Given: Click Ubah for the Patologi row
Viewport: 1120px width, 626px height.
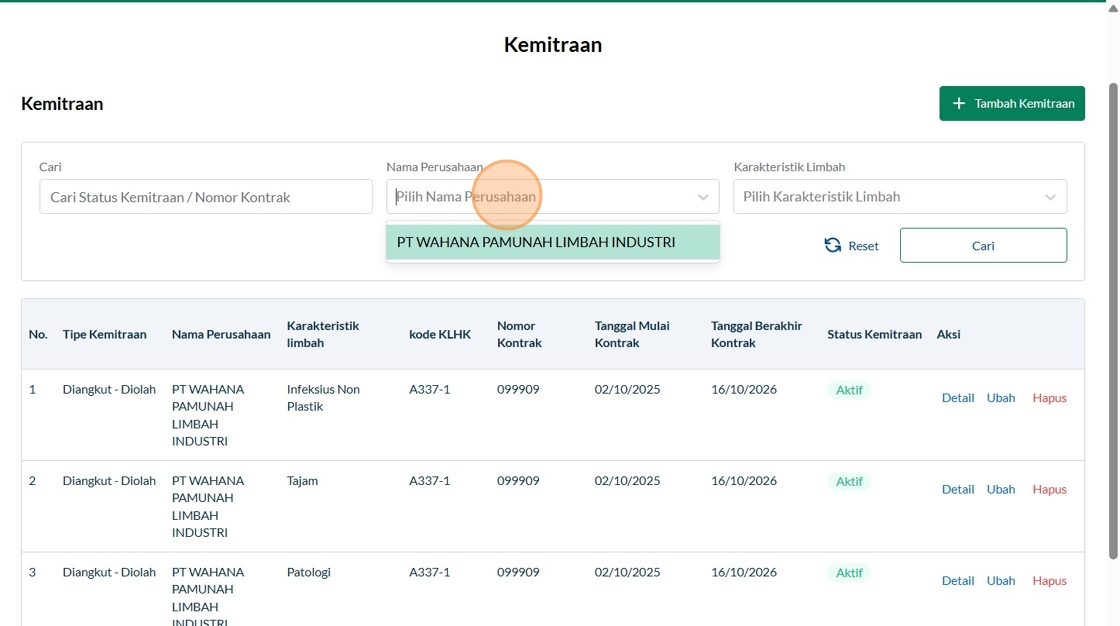Looking at the screenshot, I should click(x=1000, y=581).
